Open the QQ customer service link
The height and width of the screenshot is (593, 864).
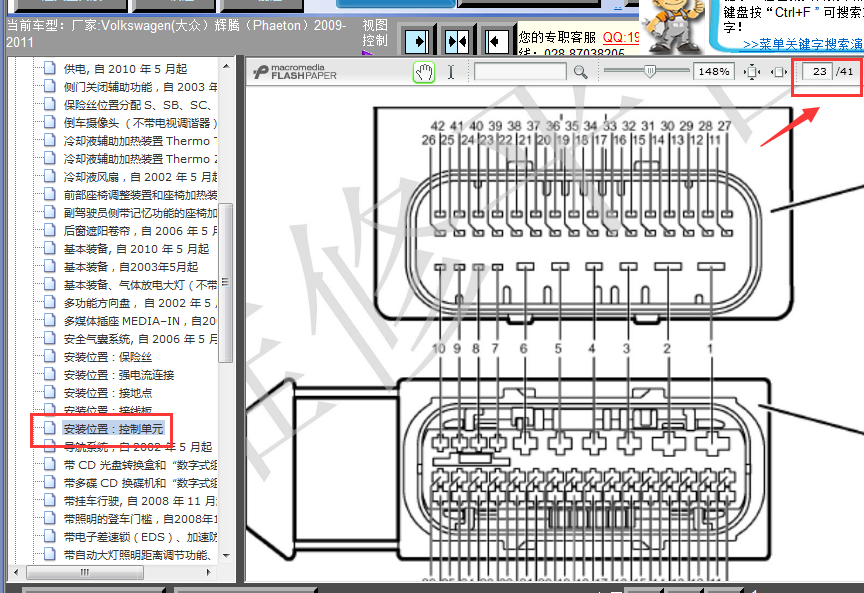[621, 37]
